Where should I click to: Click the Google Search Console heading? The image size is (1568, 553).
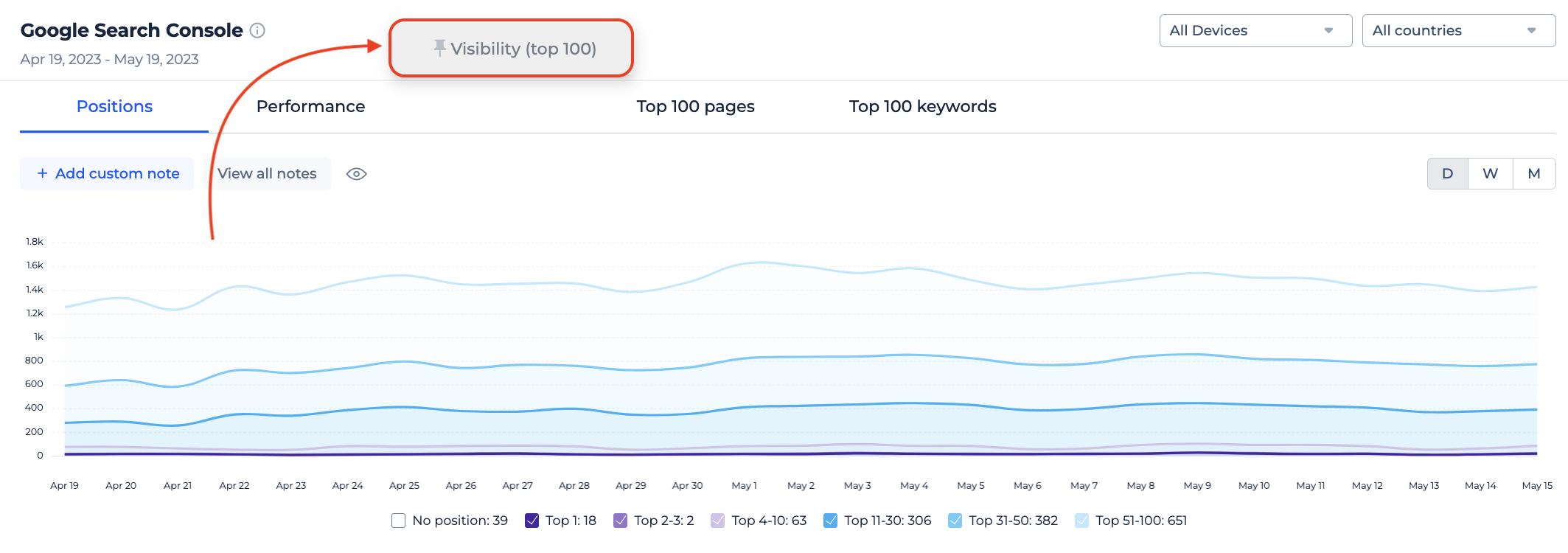coord(131,30)
